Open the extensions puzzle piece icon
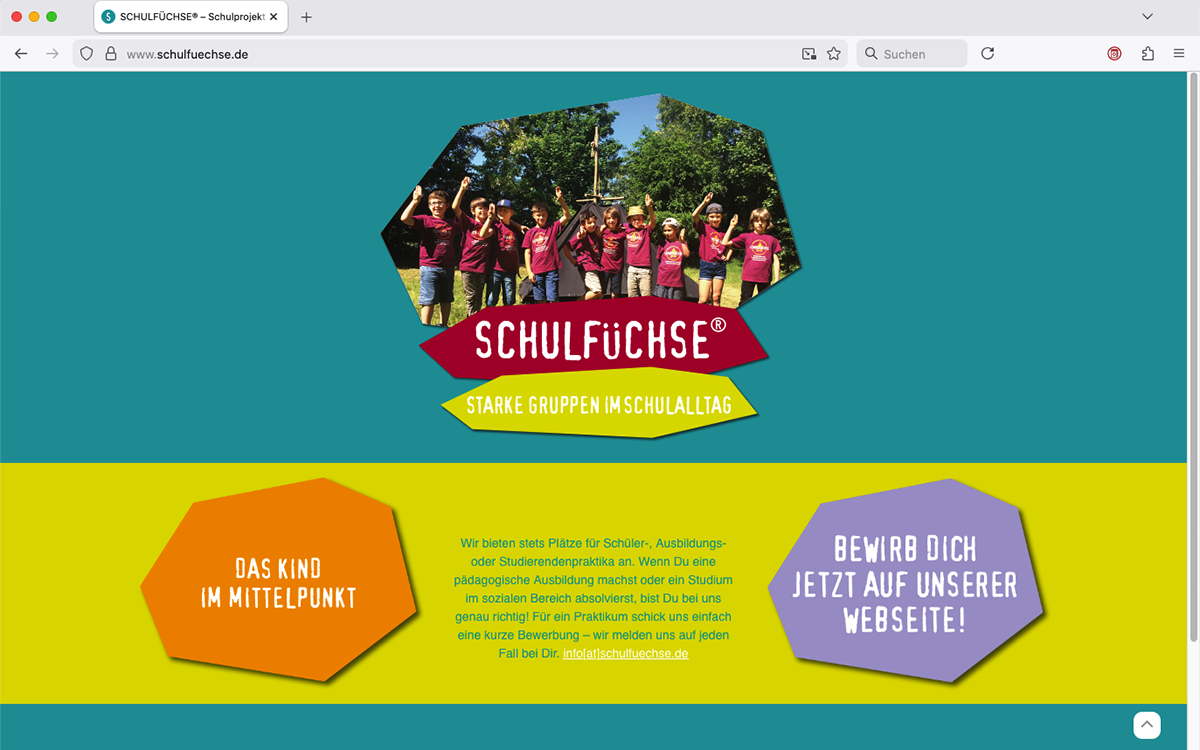The height and width of the screenshot is (750, 1200). click(x=1148, y=54)
